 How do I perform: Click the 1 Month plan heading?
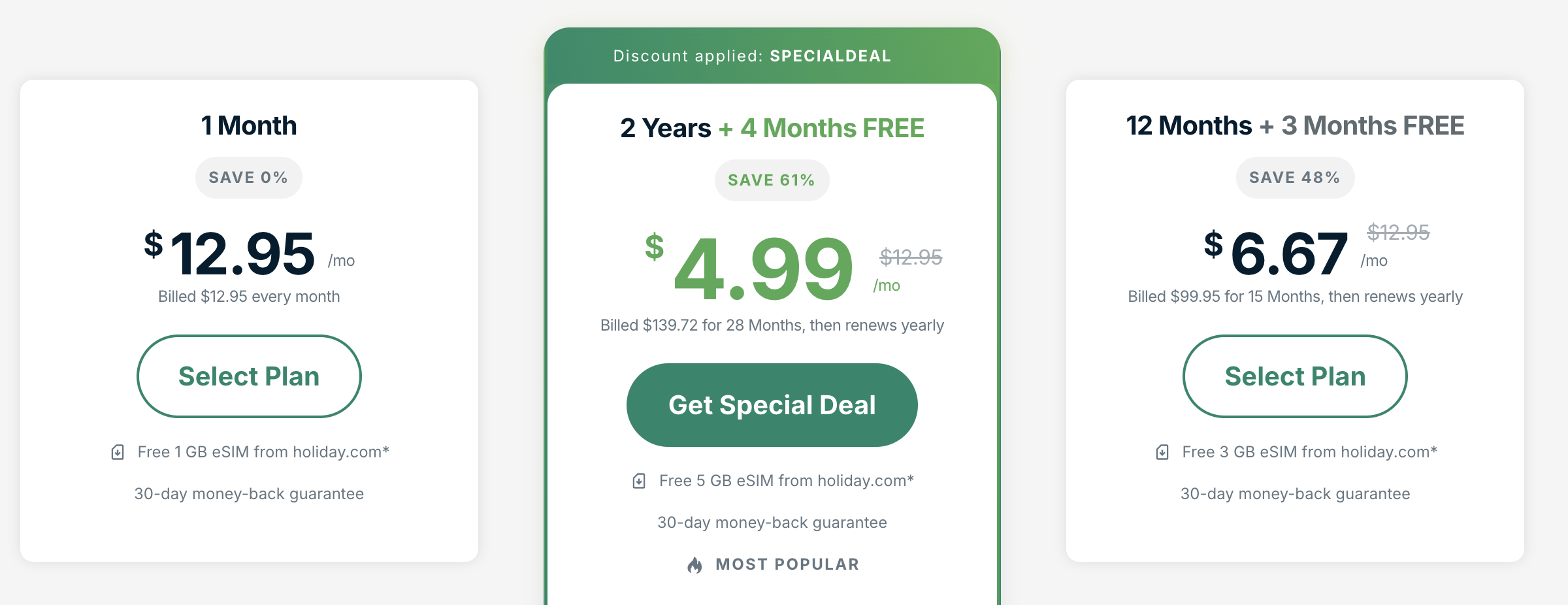[x=249, y=125]
